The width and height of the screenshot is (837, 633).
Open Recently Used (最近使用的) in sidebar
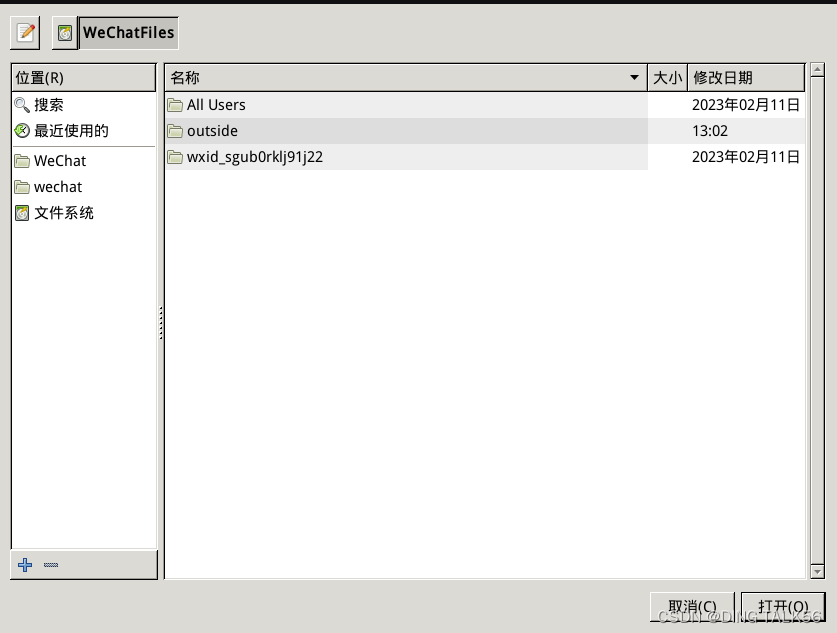(84, 131)
